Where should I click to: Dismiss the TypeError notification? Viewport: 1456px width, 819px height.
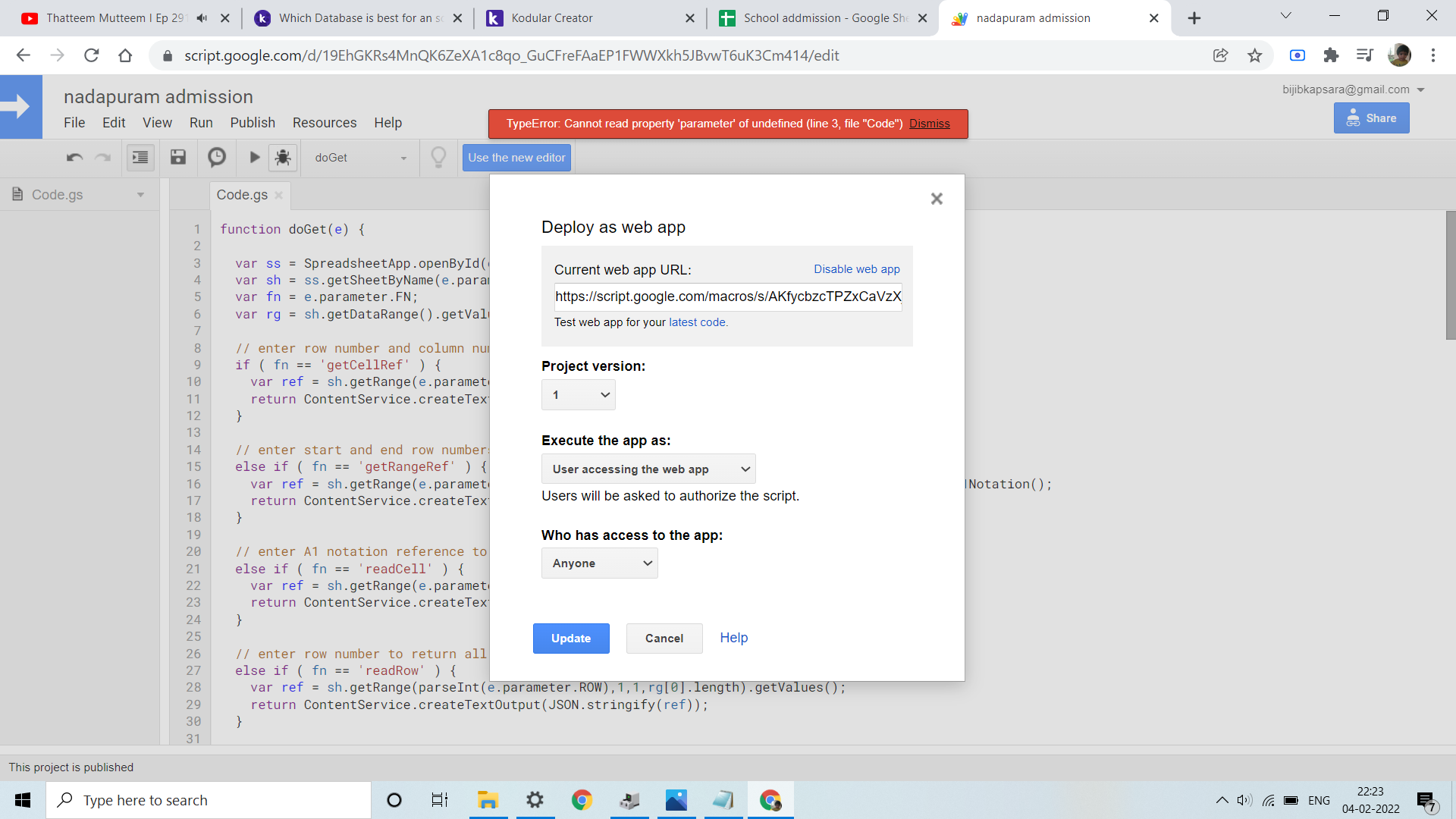point(929,124)
